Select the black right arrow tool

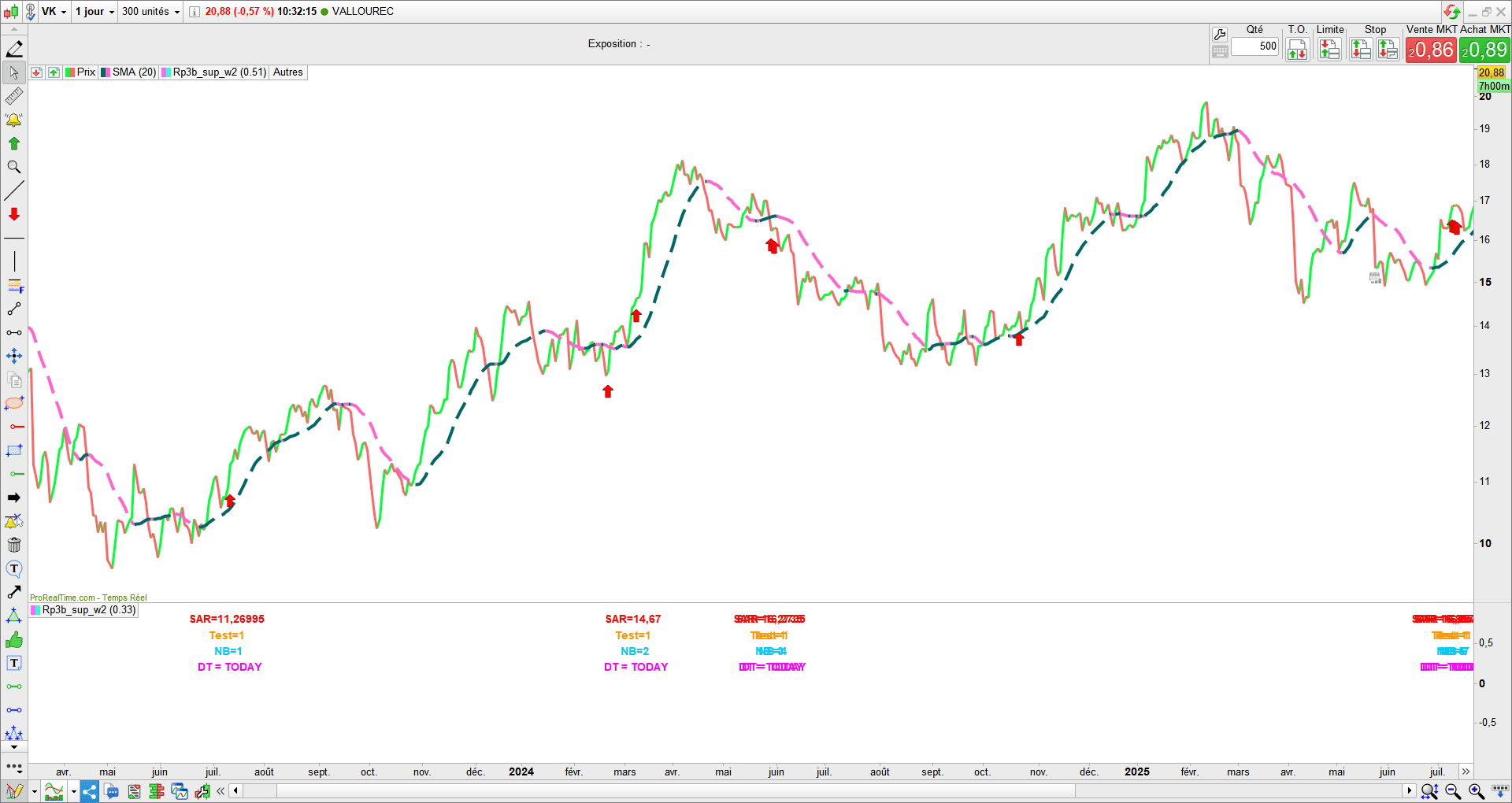pyautogui.click(x=14, y=498)
